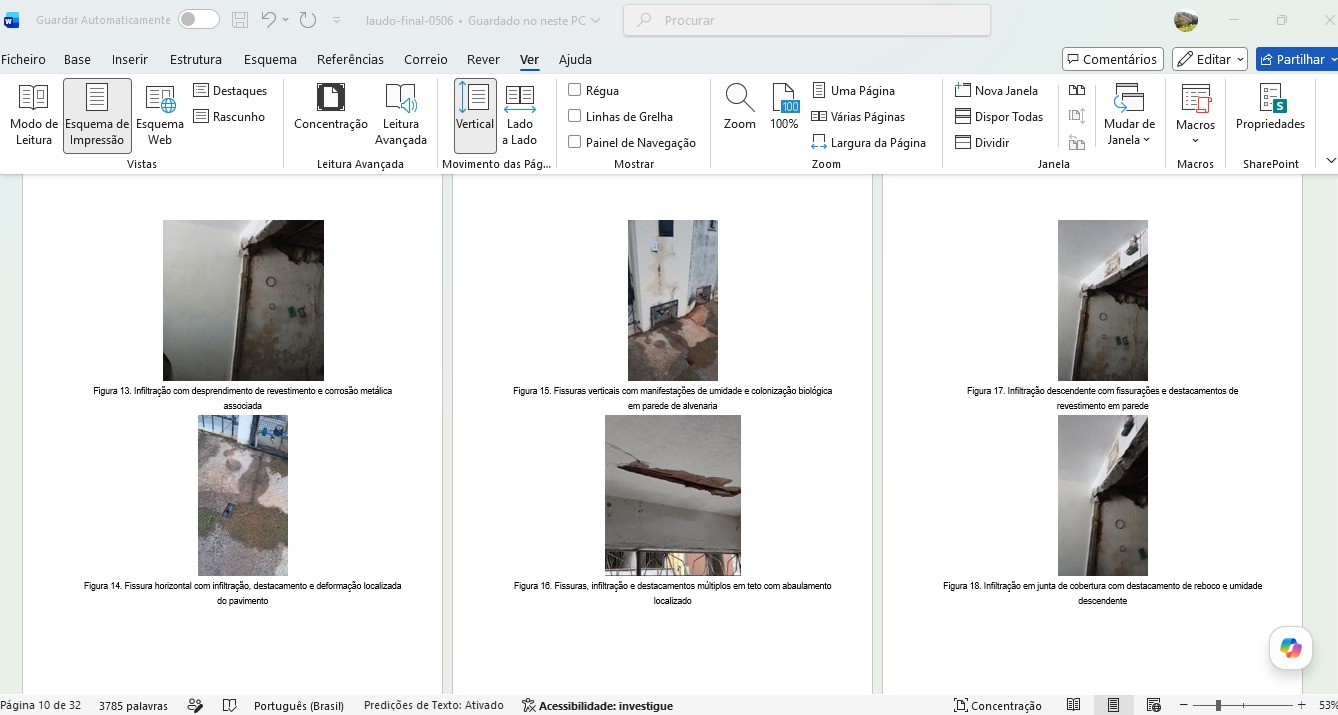Fit to Largura da Página
This screenshot has width=1338, height=715.
[x=868, y=143]
